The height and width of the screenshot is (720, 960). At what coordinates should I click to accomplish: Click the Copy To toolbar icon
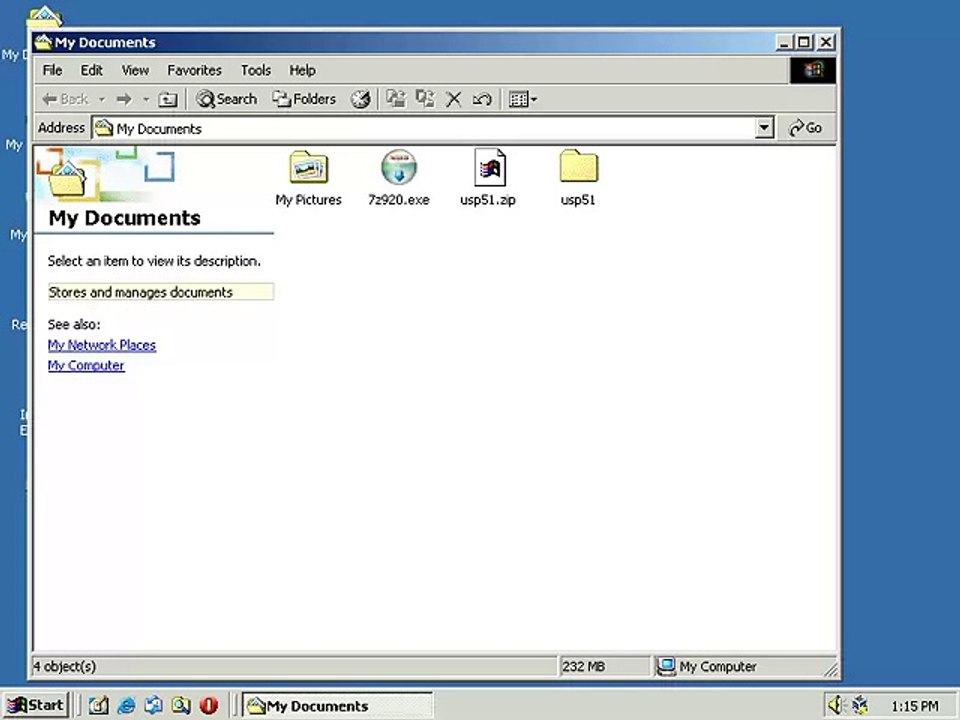425,99
